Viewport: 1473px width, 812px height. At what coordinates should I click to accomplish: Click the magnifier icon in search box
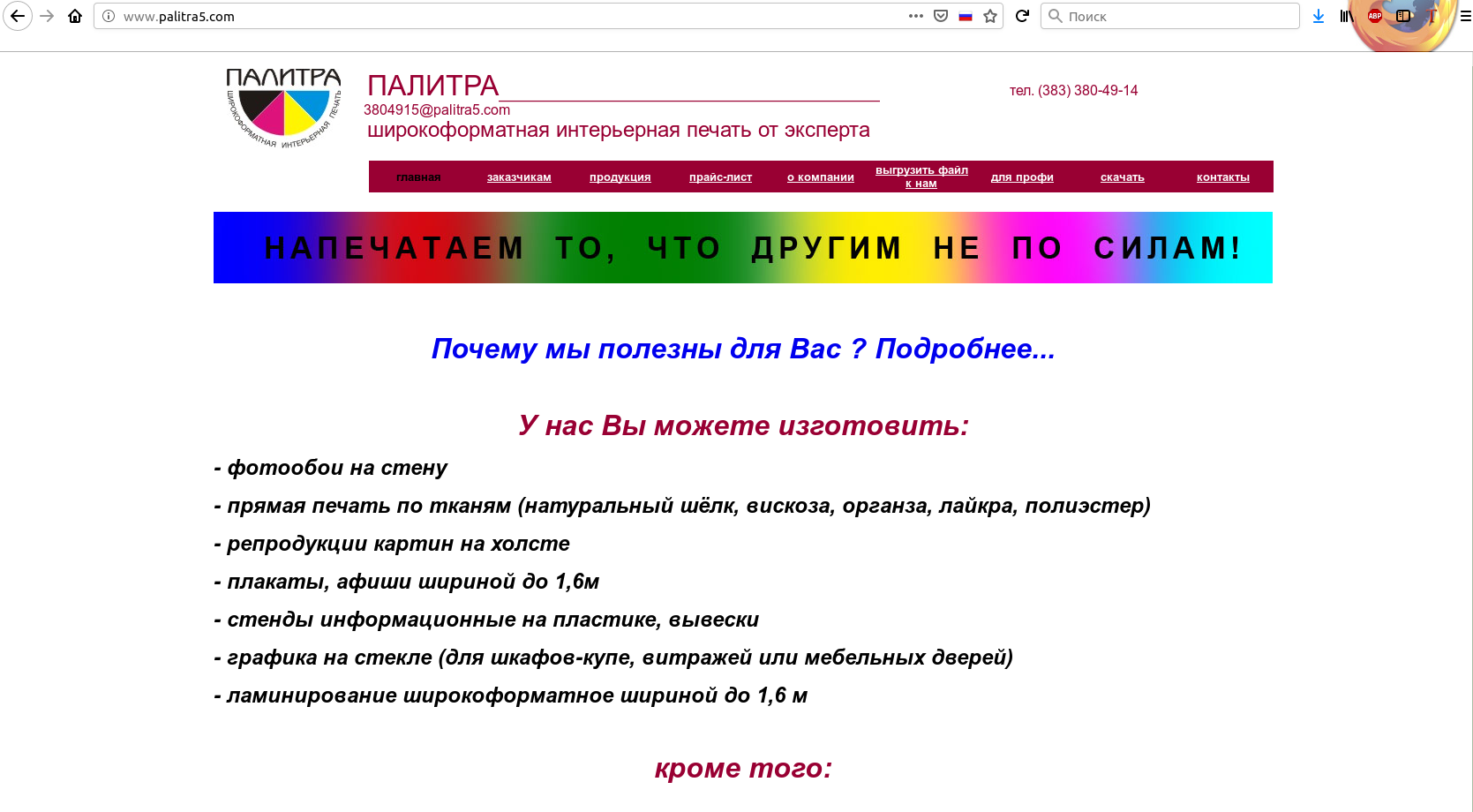point(1055,16)
